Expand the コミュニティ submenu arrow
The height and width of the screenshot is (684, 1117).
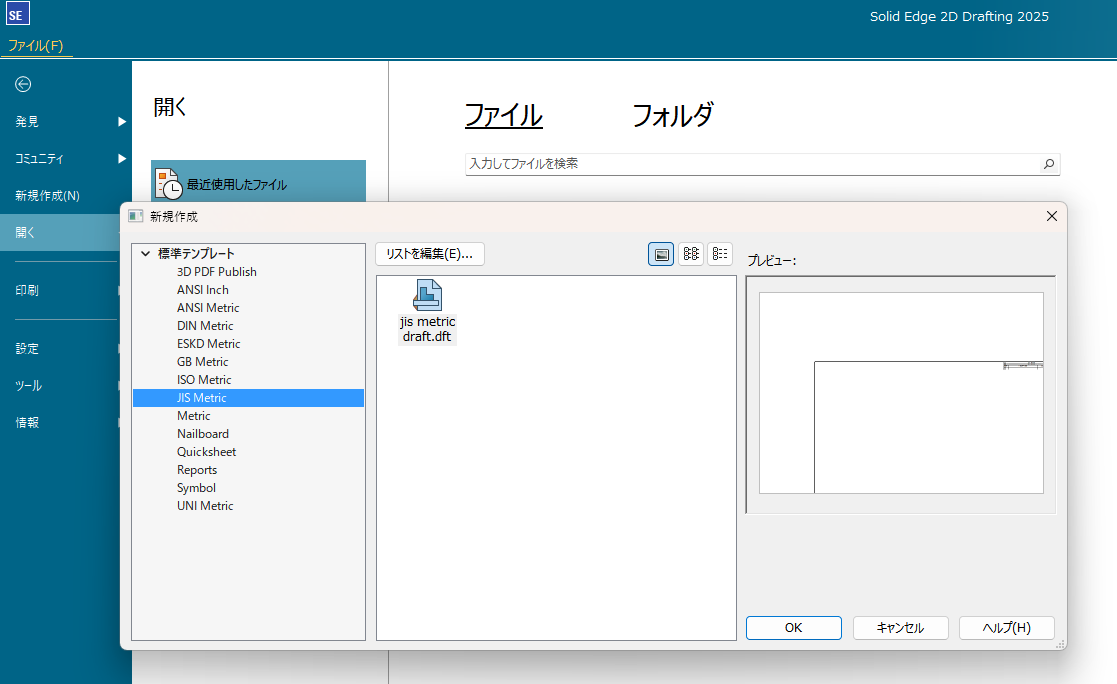122,159
